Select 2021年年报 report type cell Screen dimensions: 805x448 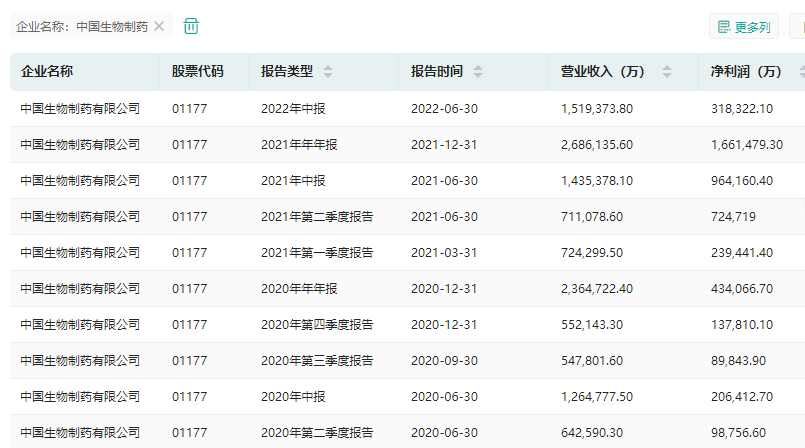click(299, 145)
